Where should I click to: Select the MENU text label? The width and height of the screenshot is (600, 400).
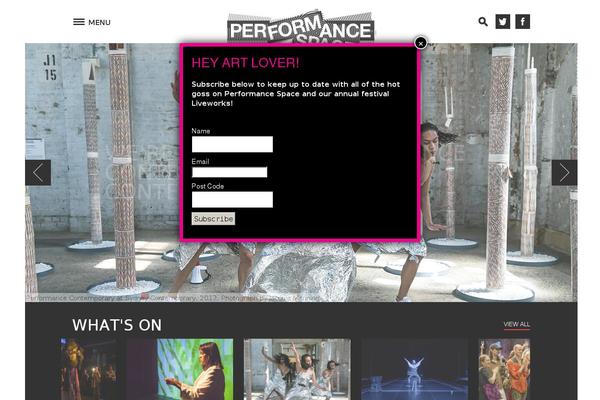(99, 22)
